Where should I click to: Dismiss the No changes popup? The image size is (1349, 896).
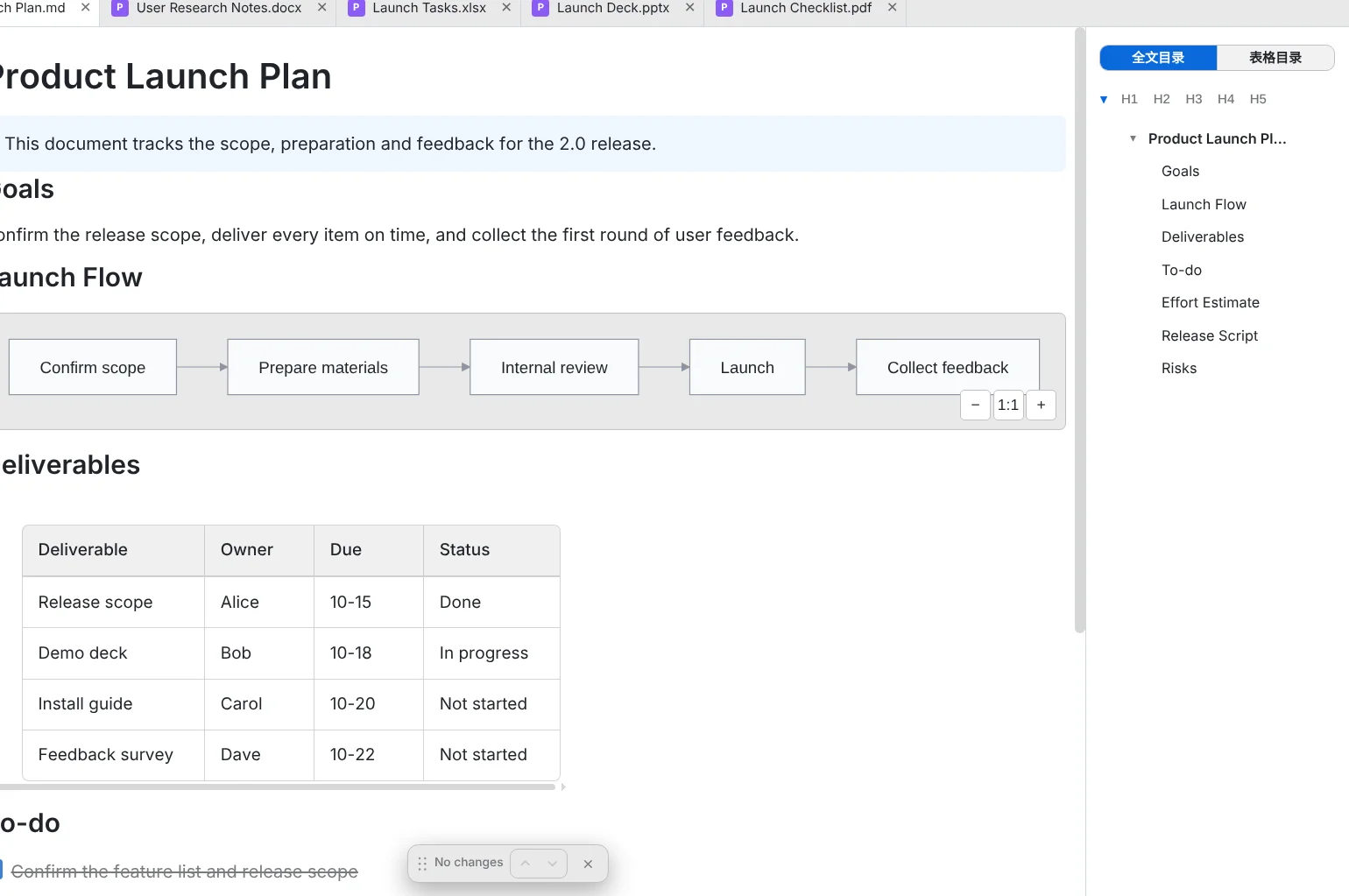[x=588, y=864]
